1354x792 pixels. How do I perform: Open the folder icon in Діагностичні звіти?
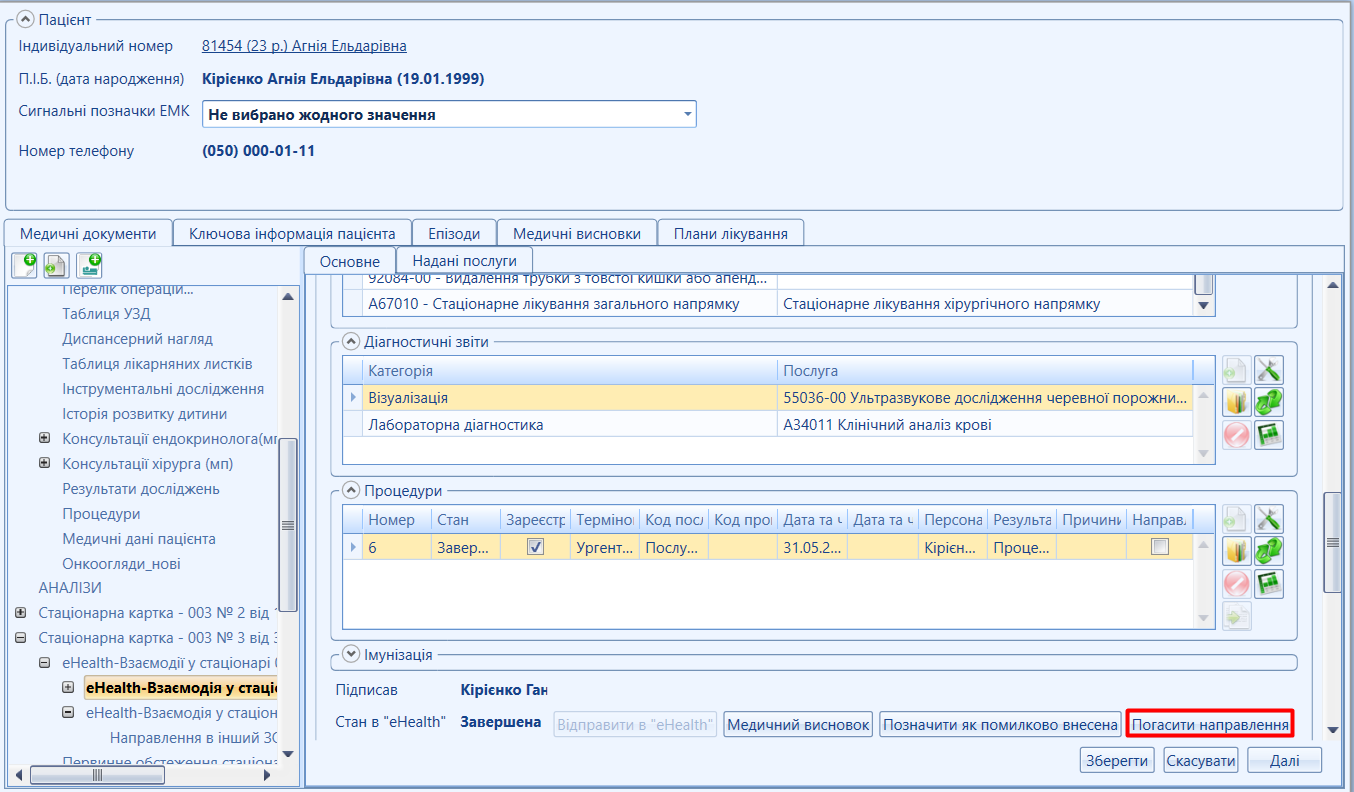coord(1237,403)
